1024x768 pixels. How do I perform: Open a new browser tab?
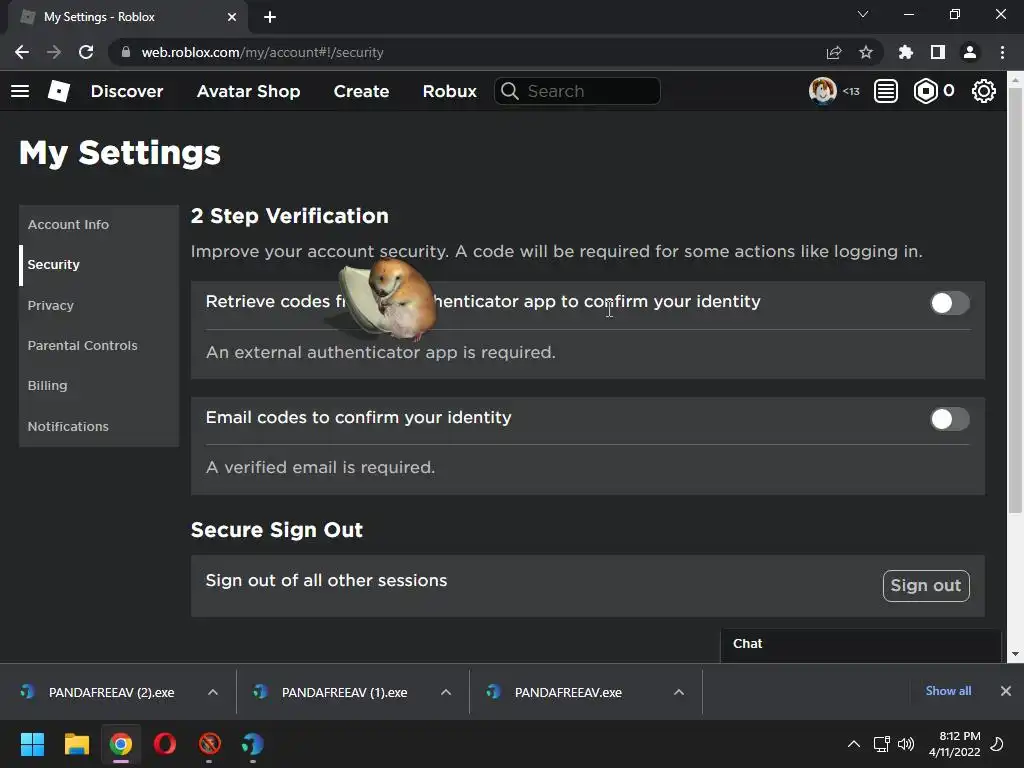point(270,17)
